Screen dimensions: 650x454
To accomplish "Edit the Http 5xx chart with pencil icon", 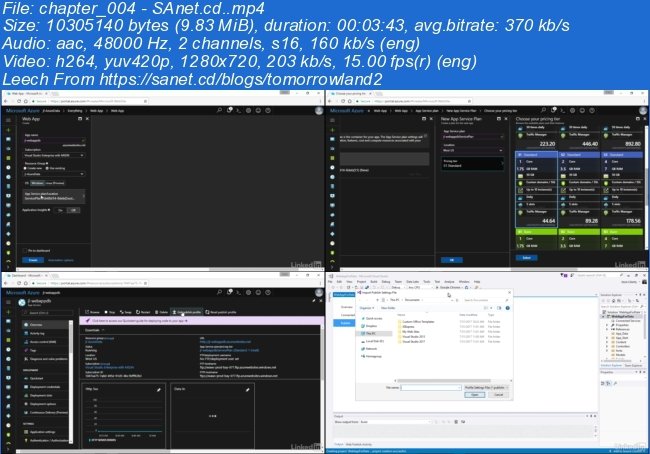I will [x=159, y=389].
